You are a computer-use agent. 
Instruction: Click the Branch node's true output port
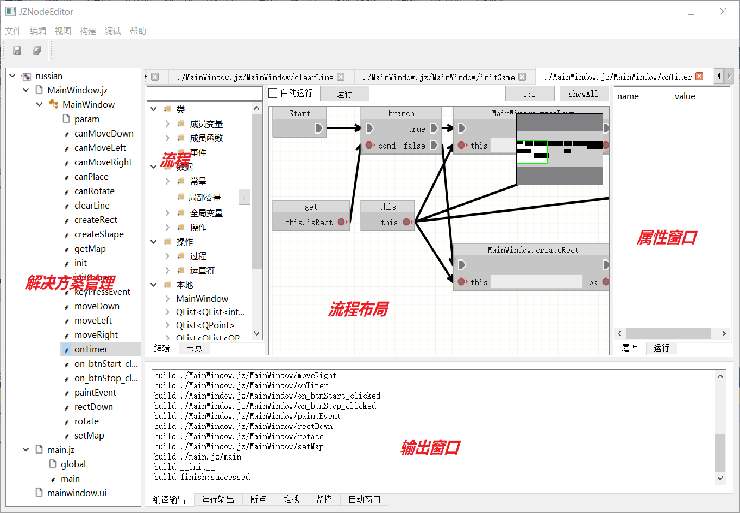tap(434, 128)
